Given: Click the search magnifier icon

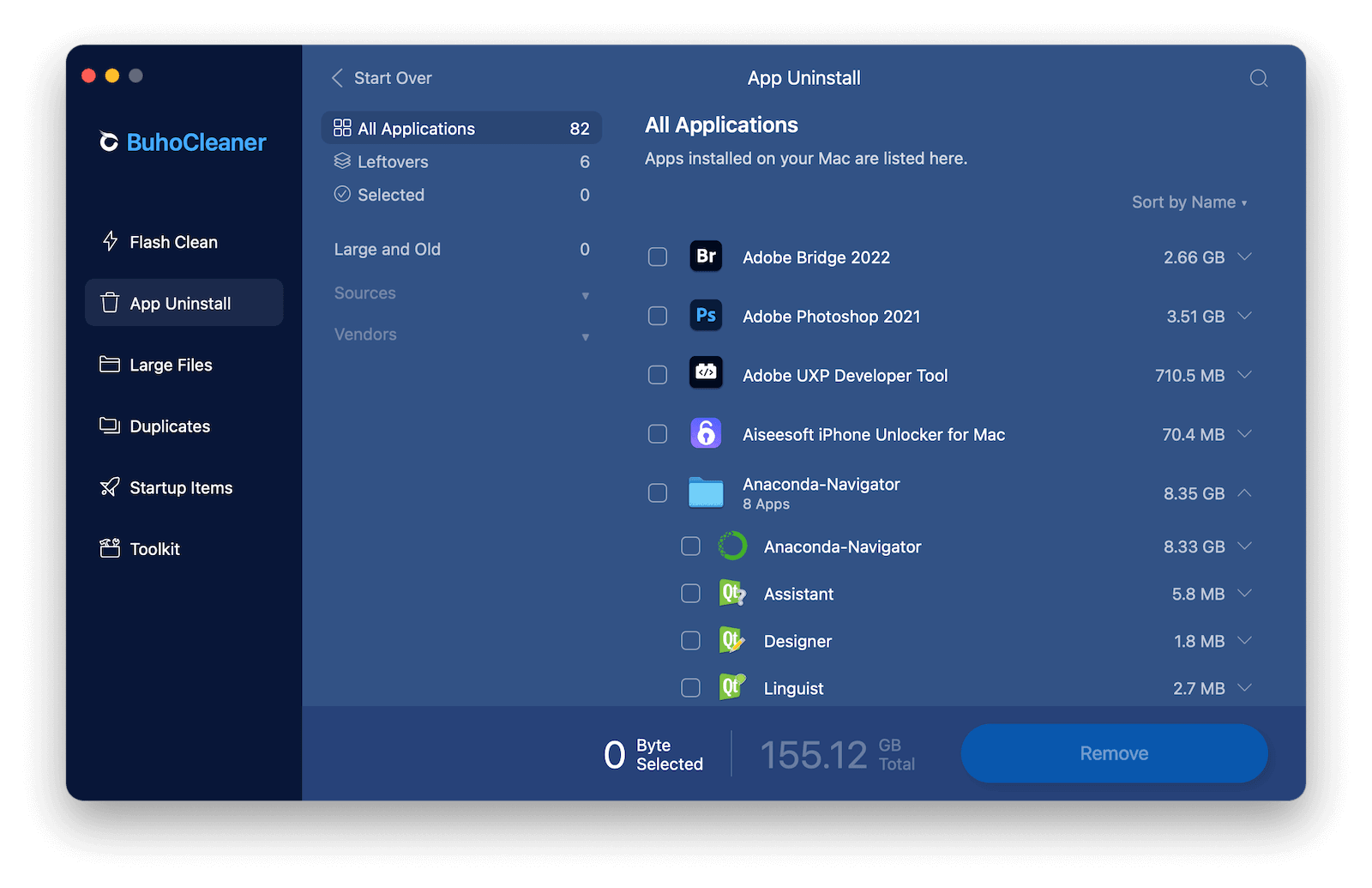Looking at the screenshot, I should pyautogui.click(x=1259, y=78).
